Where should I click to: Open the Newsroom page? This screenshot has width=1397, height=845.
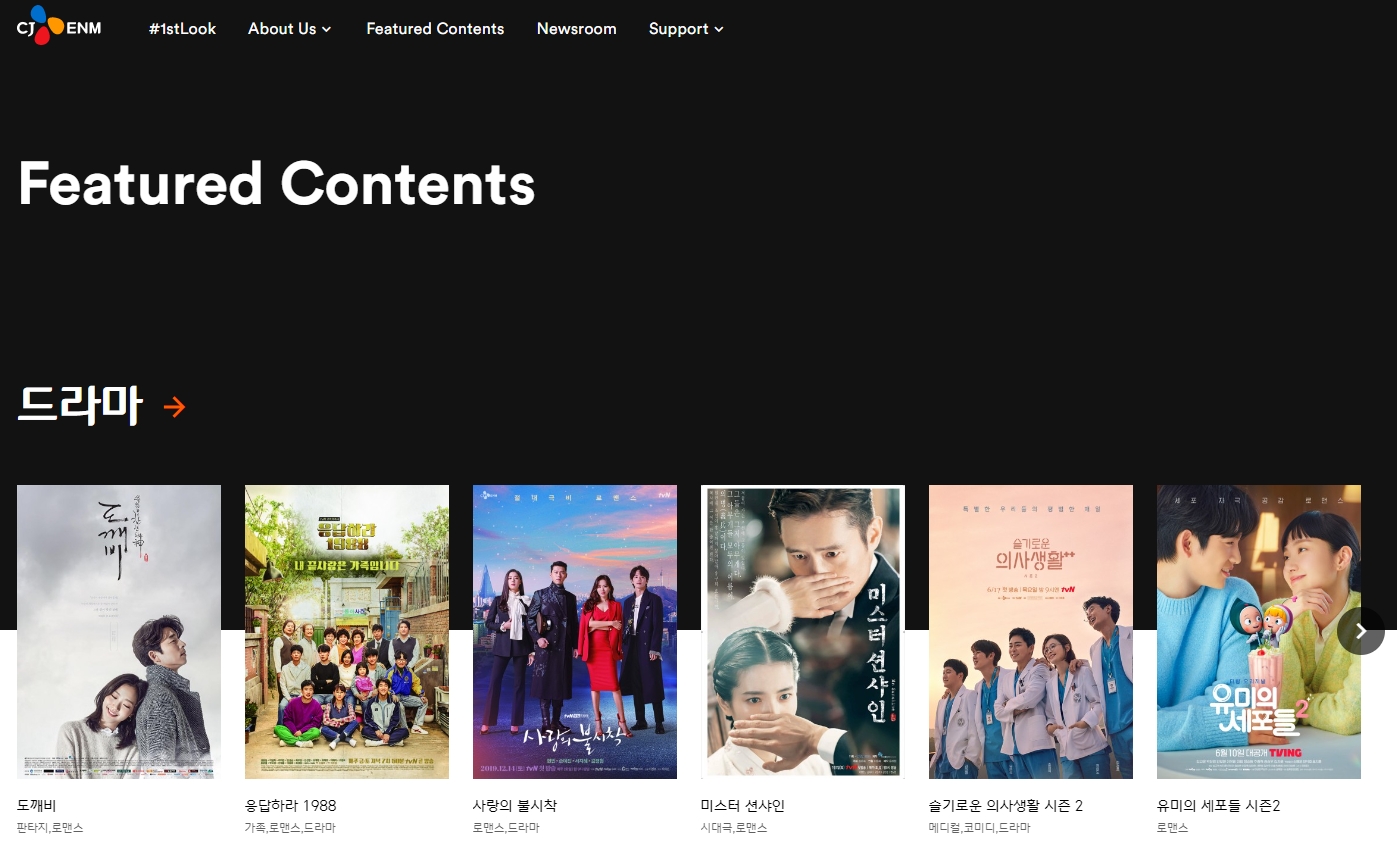click(576, 29)
